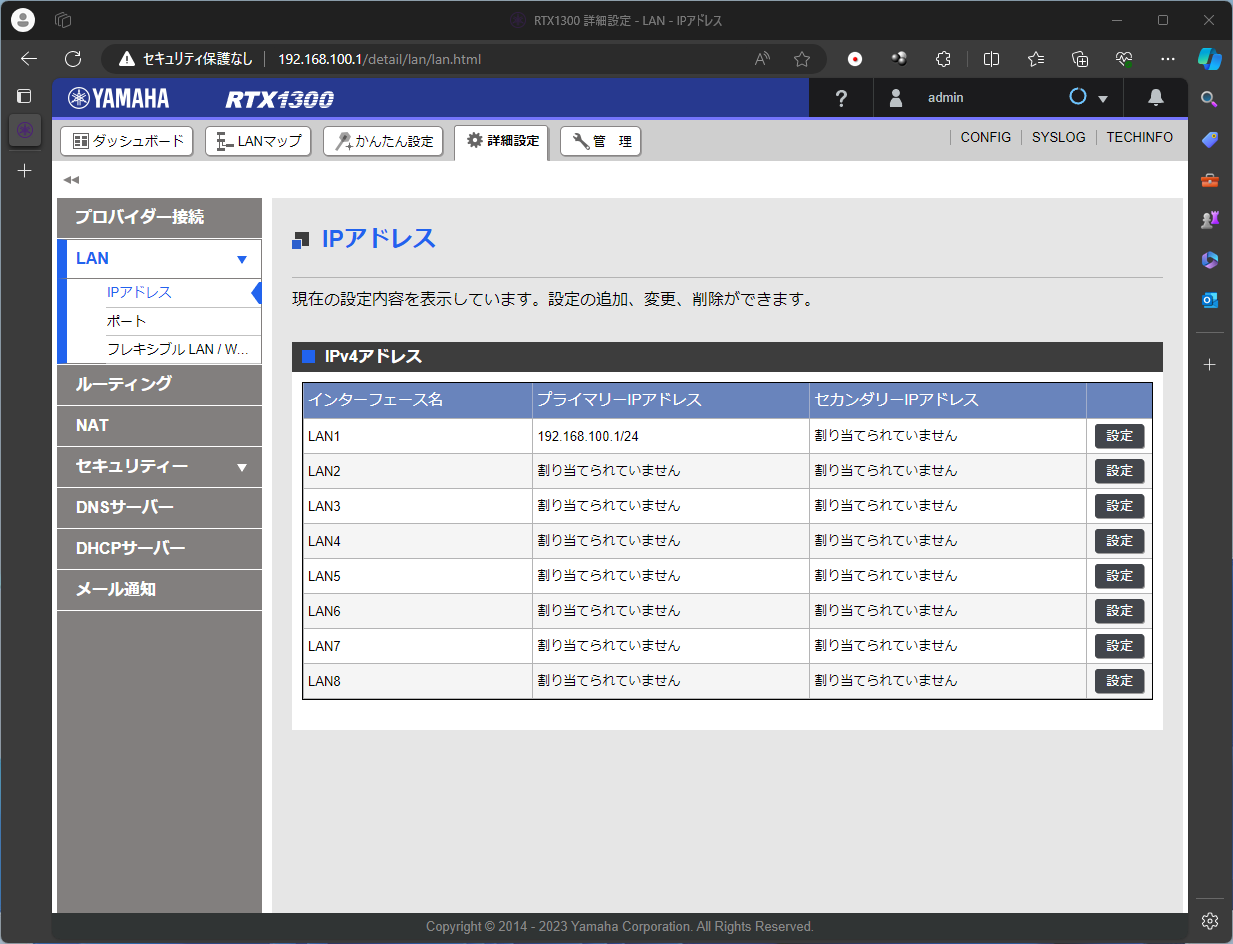This screenshot has height=944, width=1233.
Task: Open Edge sidebar settings gear icon
Action: (x=1209, y=920)
